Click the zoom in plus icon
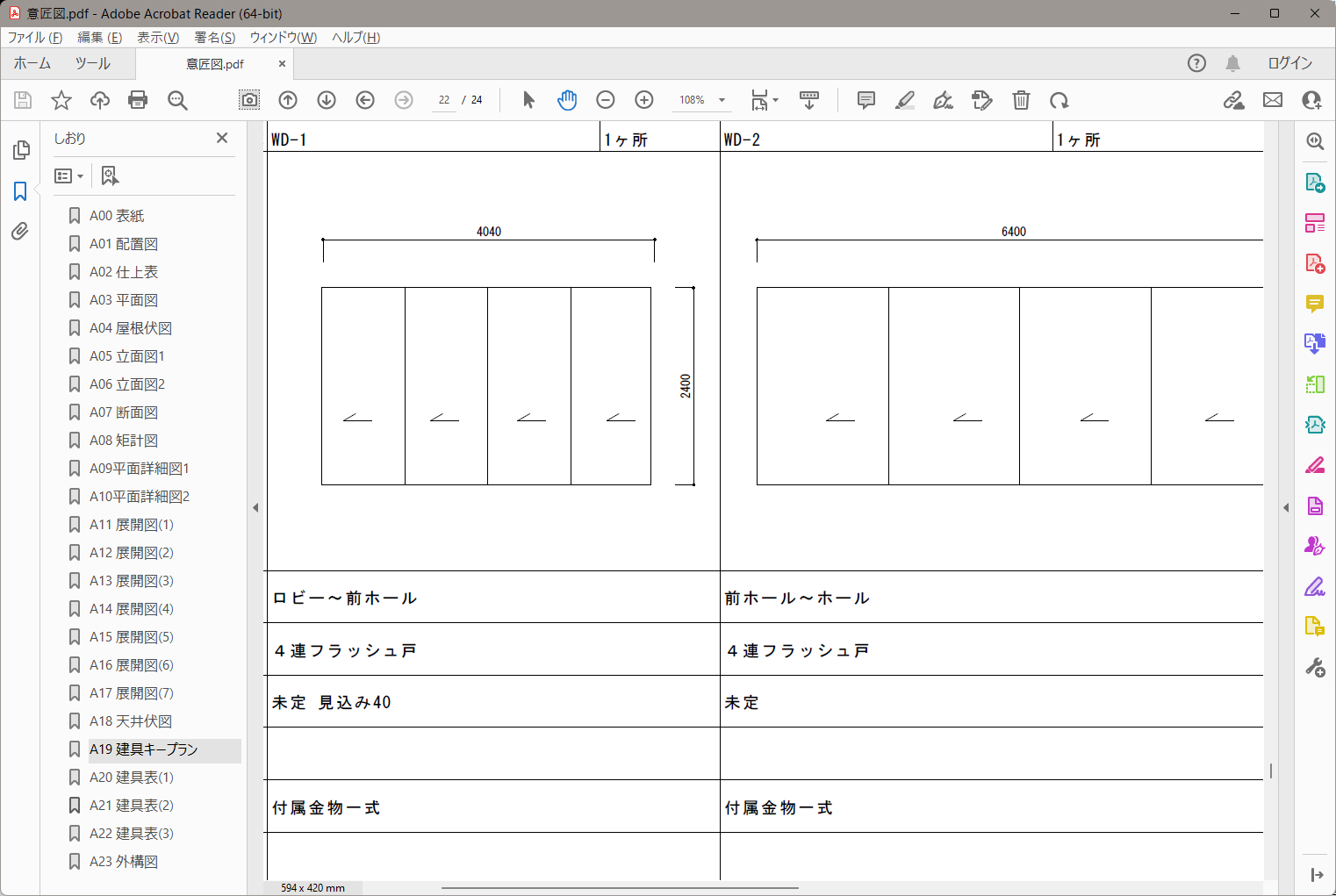 tap(644, 100)
